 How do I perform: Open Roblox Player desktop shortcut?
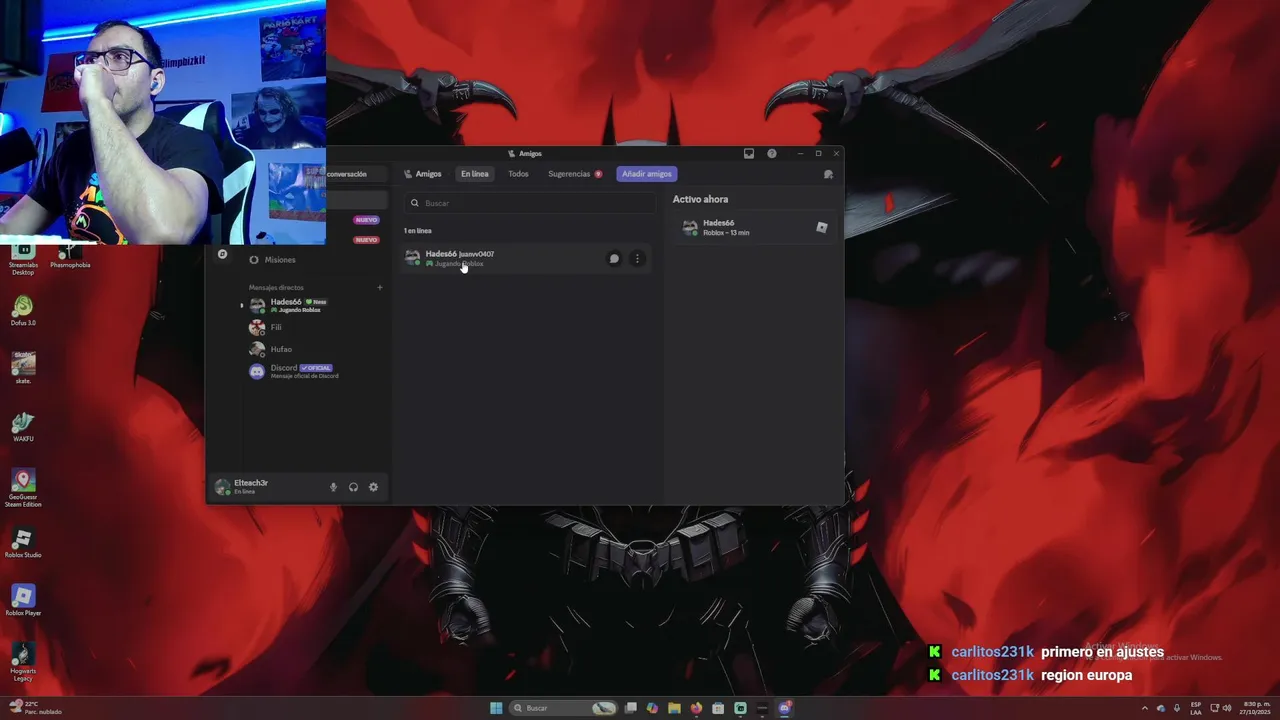pos(23,601)
